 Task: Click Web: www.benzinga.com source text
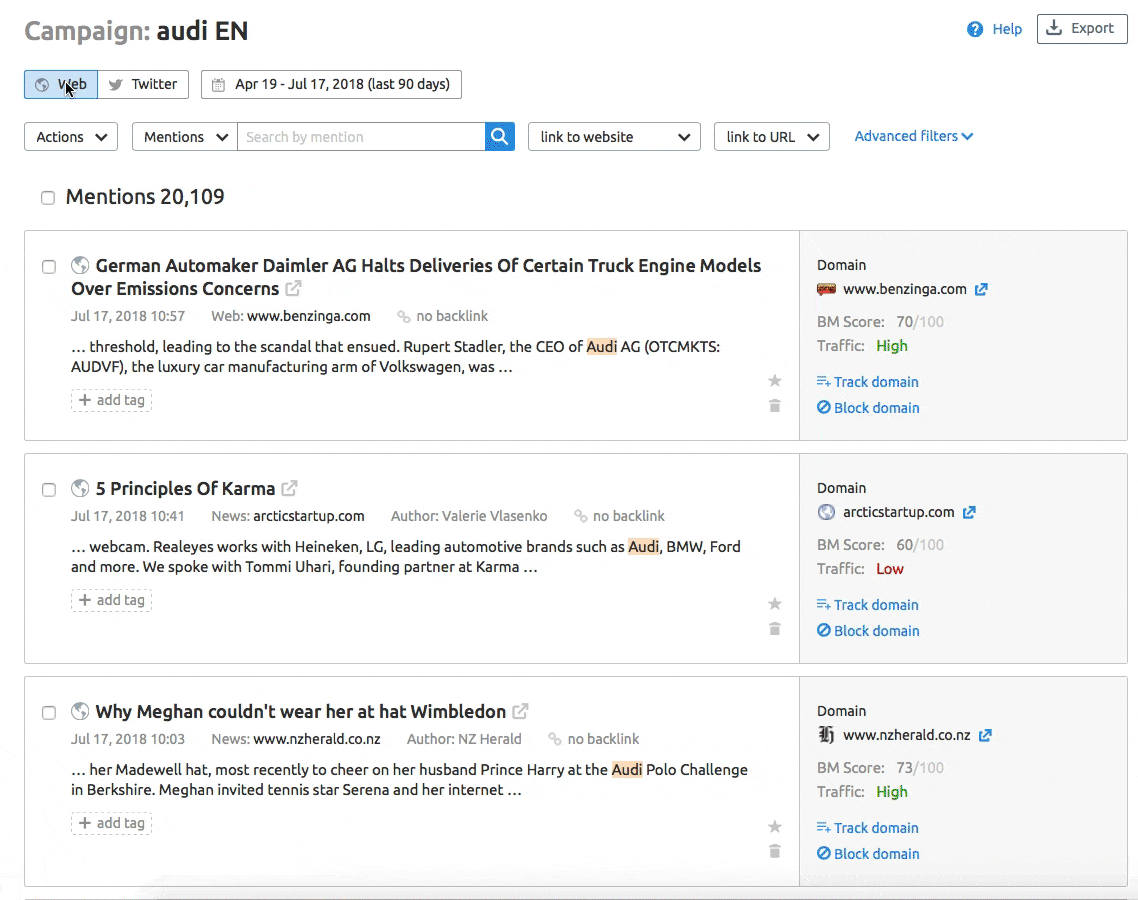coord(291,316)
